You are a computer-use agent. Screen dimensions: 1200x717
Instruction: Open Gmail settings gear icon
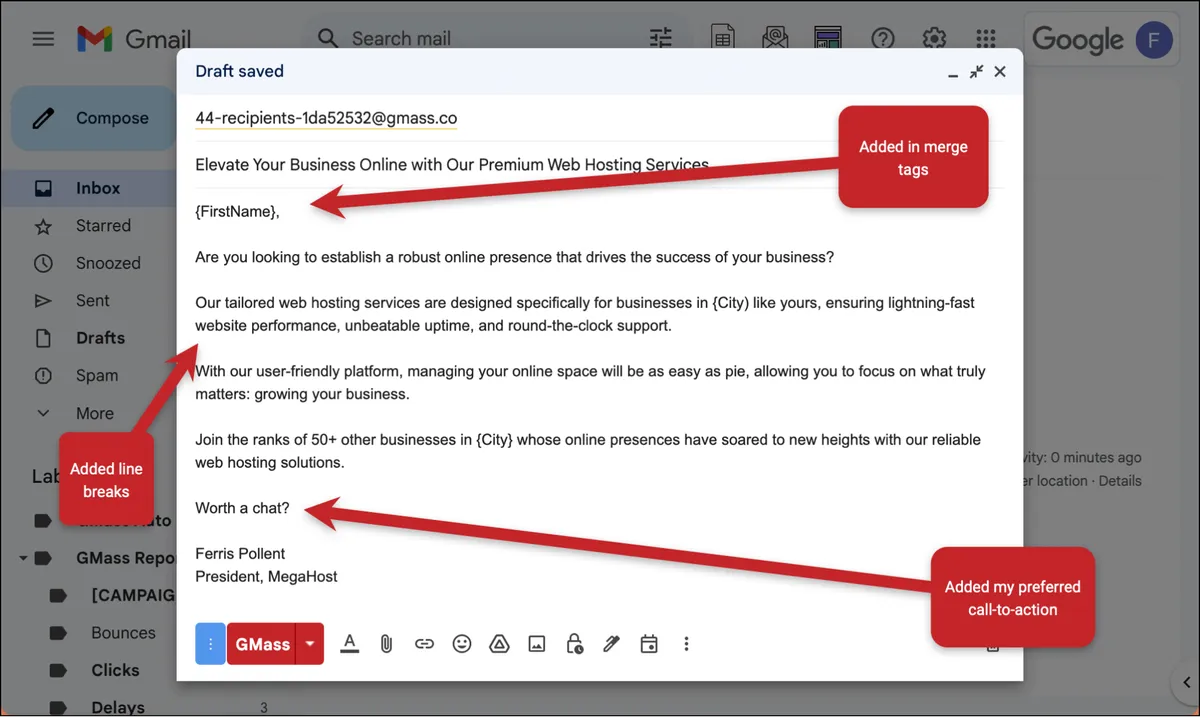[x=934, y=39]
